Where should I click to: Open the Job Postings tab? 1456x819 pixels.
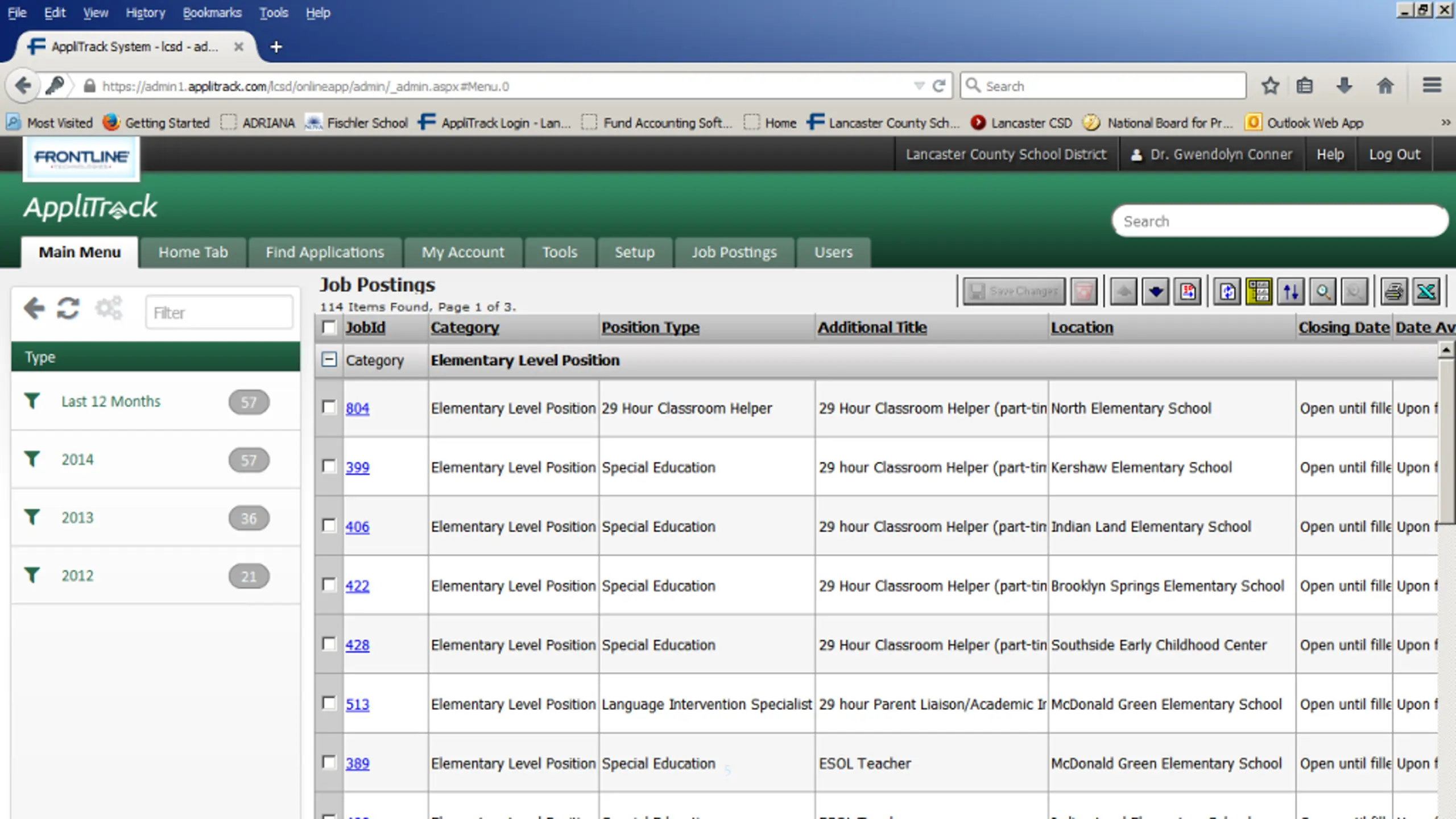pos(734,253)
